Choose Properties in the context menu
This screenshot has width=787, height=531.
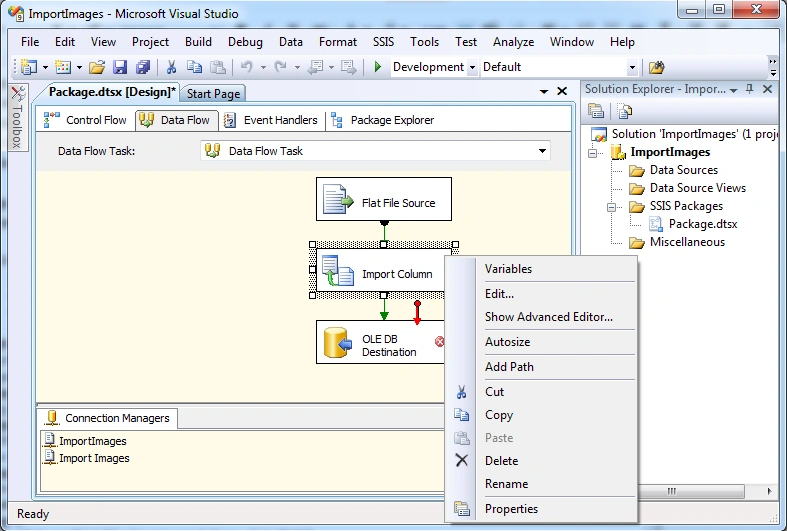[511, 509]
